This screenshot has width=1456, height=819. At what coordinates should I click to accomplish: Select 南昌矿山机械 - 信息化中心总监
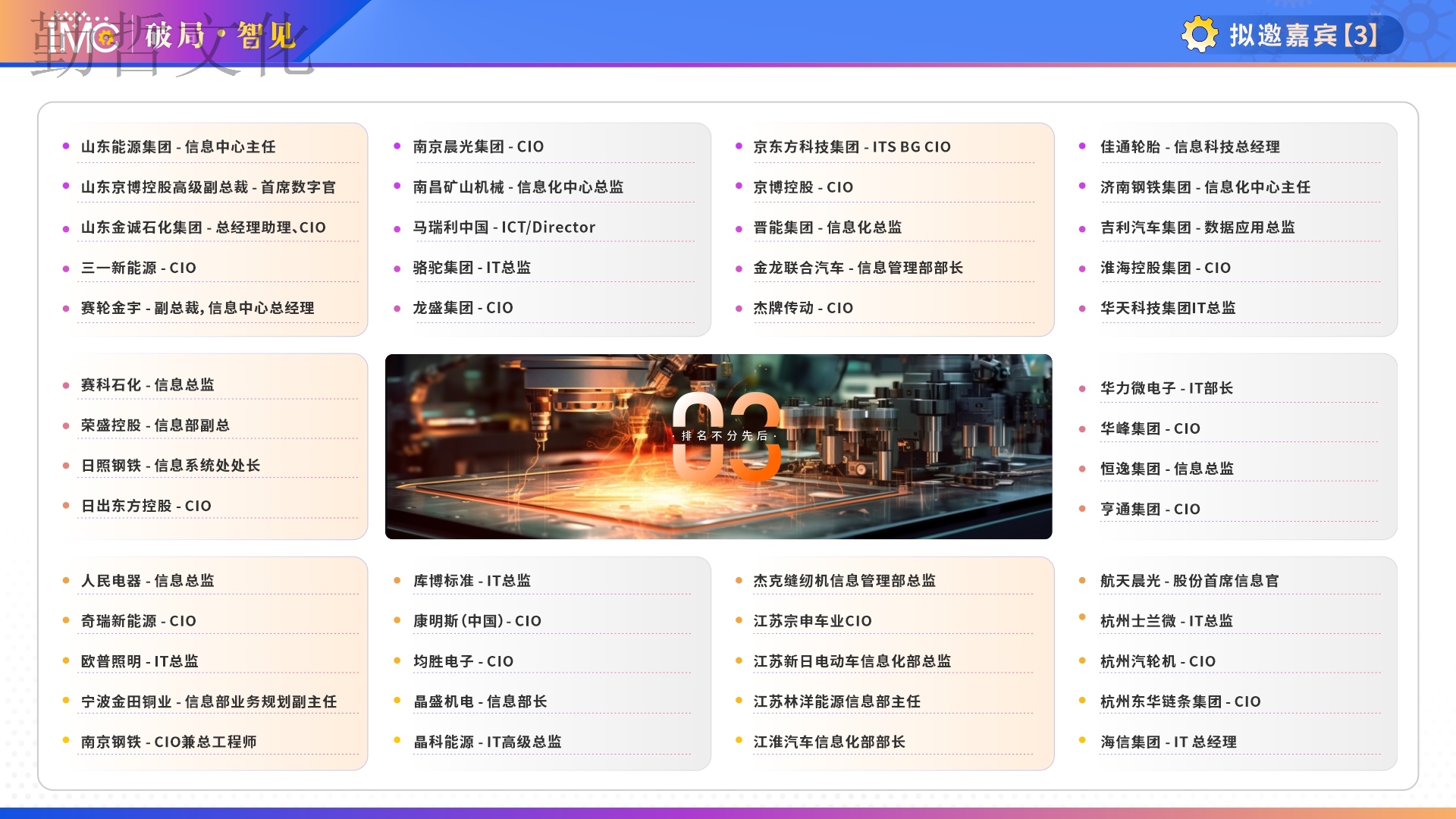[518, 187]
